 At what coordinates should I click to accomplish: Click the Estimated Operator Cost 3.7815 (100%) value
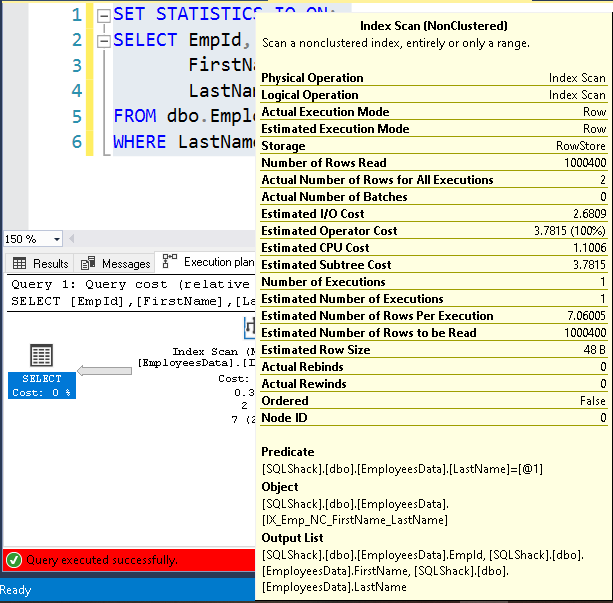coord(570,231)
